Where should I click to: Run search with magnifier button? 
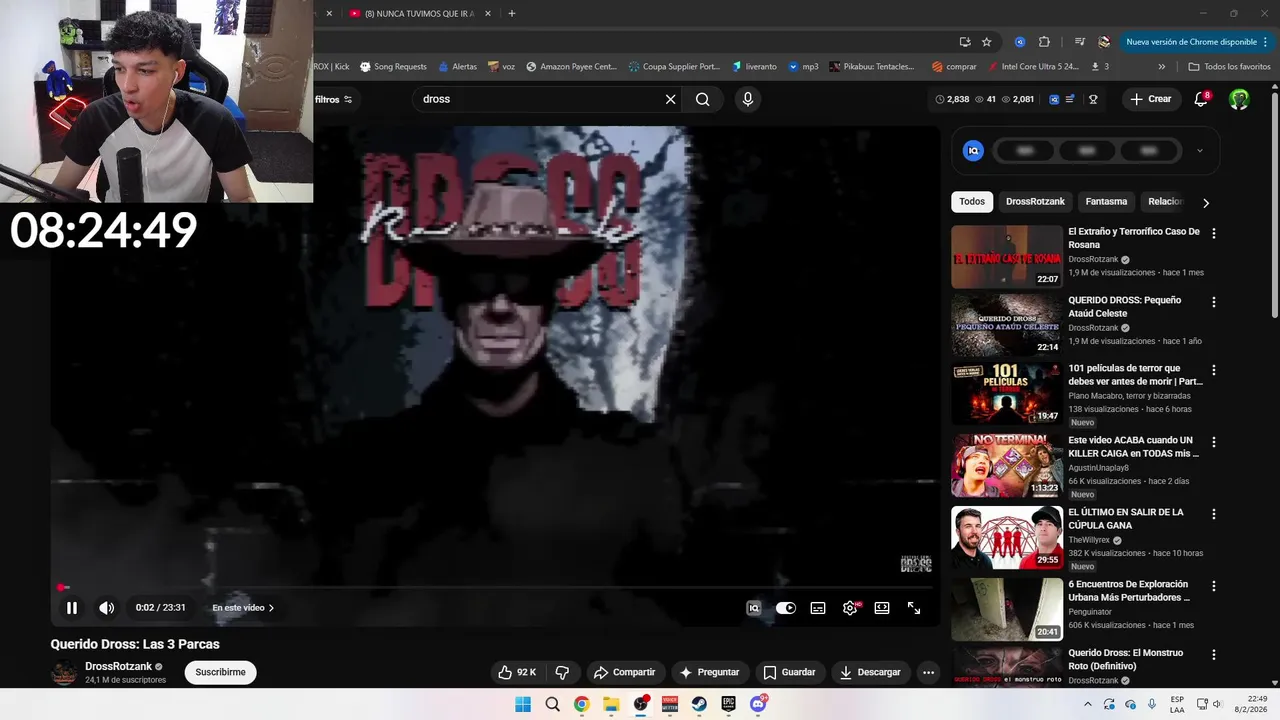[703, 99]
